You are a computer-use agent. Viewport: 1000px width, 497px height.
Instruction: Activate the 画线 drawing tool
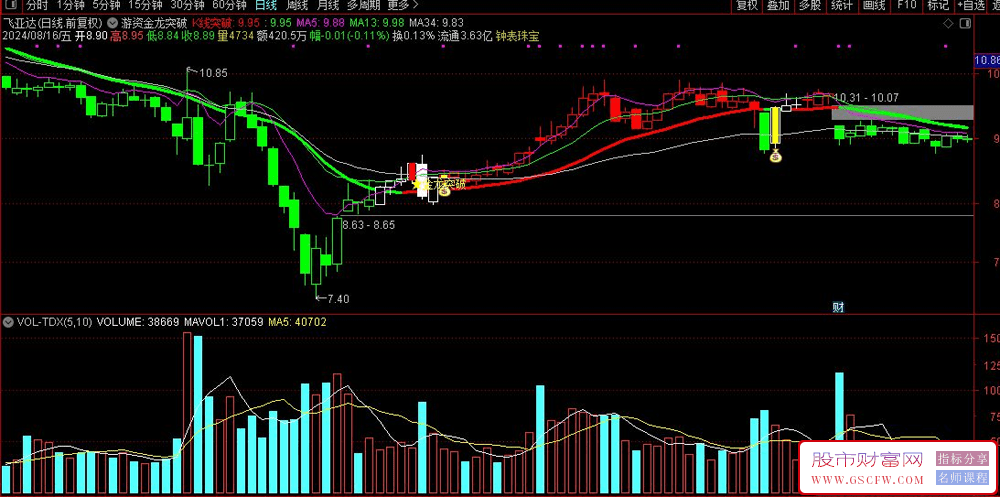point(874,6)
